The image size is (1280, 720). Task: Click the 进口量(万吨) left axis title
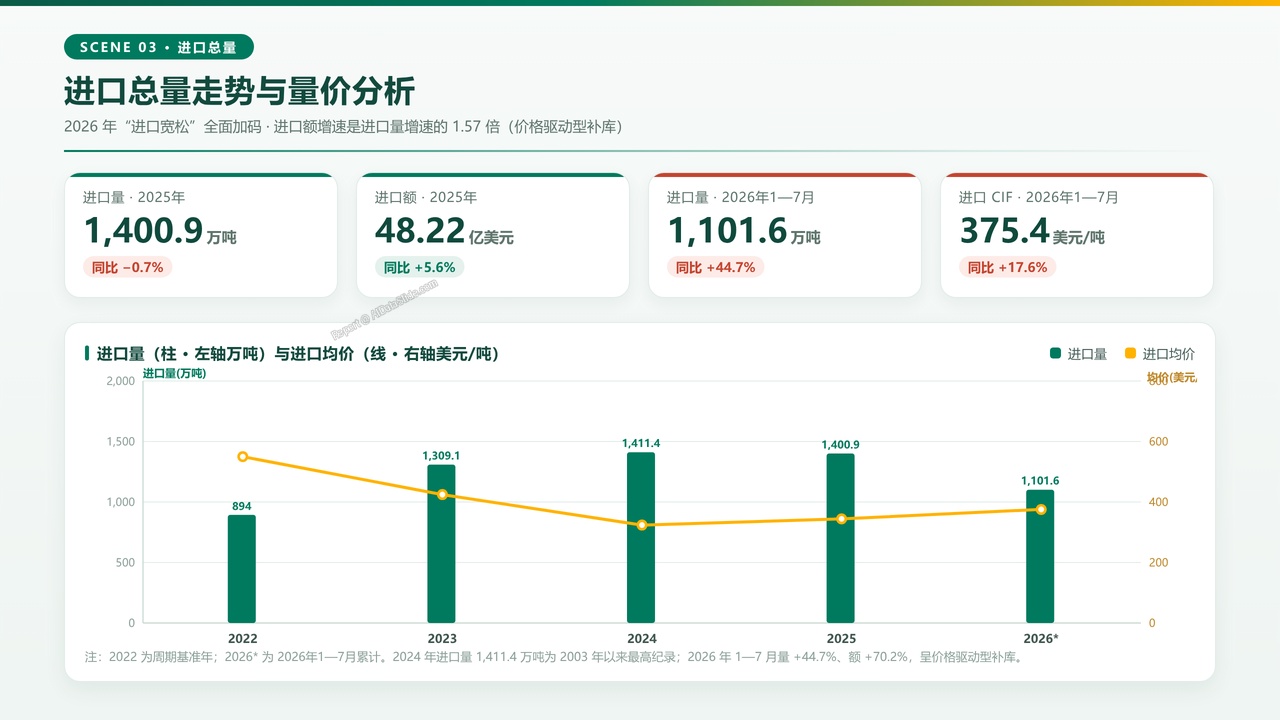(174, 373)
